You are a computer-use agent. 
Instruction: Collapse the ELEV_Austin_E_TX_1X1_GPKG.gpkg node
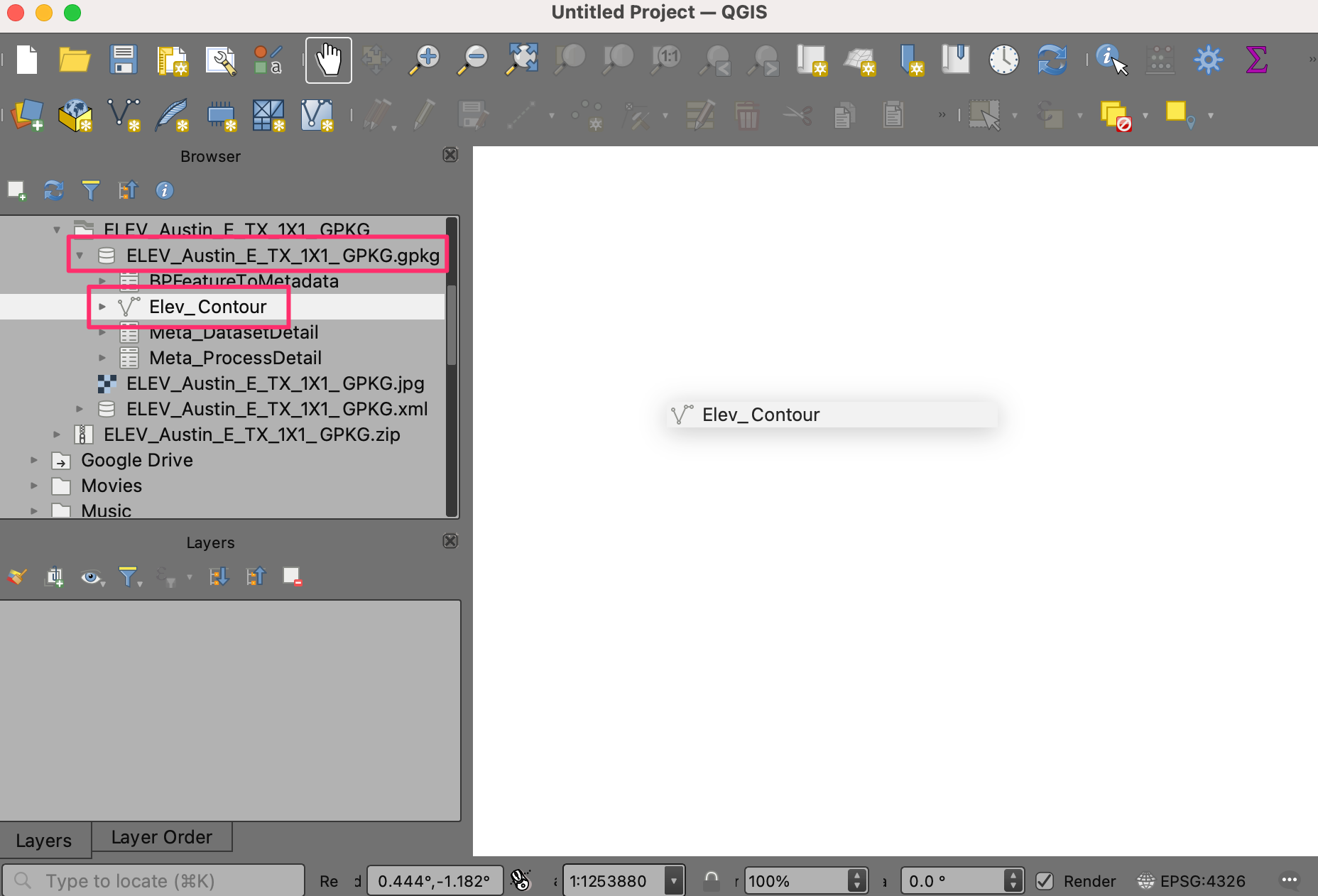80,256
